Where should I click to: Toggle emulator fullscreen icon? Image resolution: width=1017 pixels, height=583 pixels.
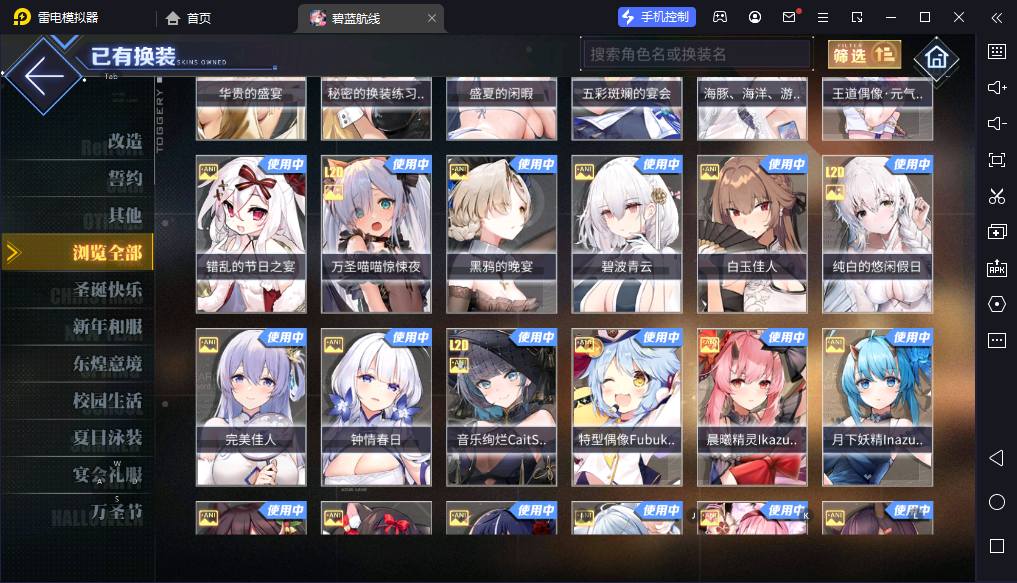[x=997, y=160]
